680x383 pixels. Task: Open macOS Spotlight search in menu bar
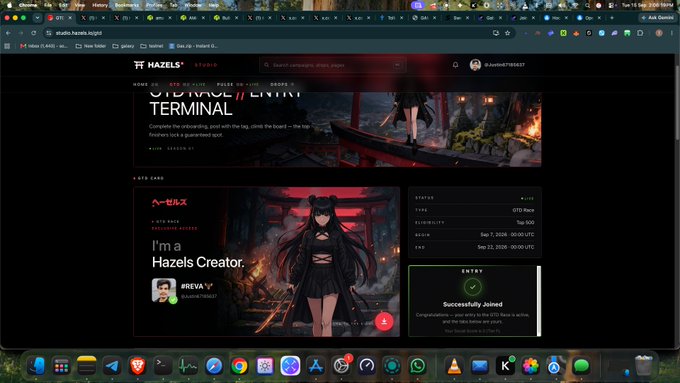coord(587,5)
